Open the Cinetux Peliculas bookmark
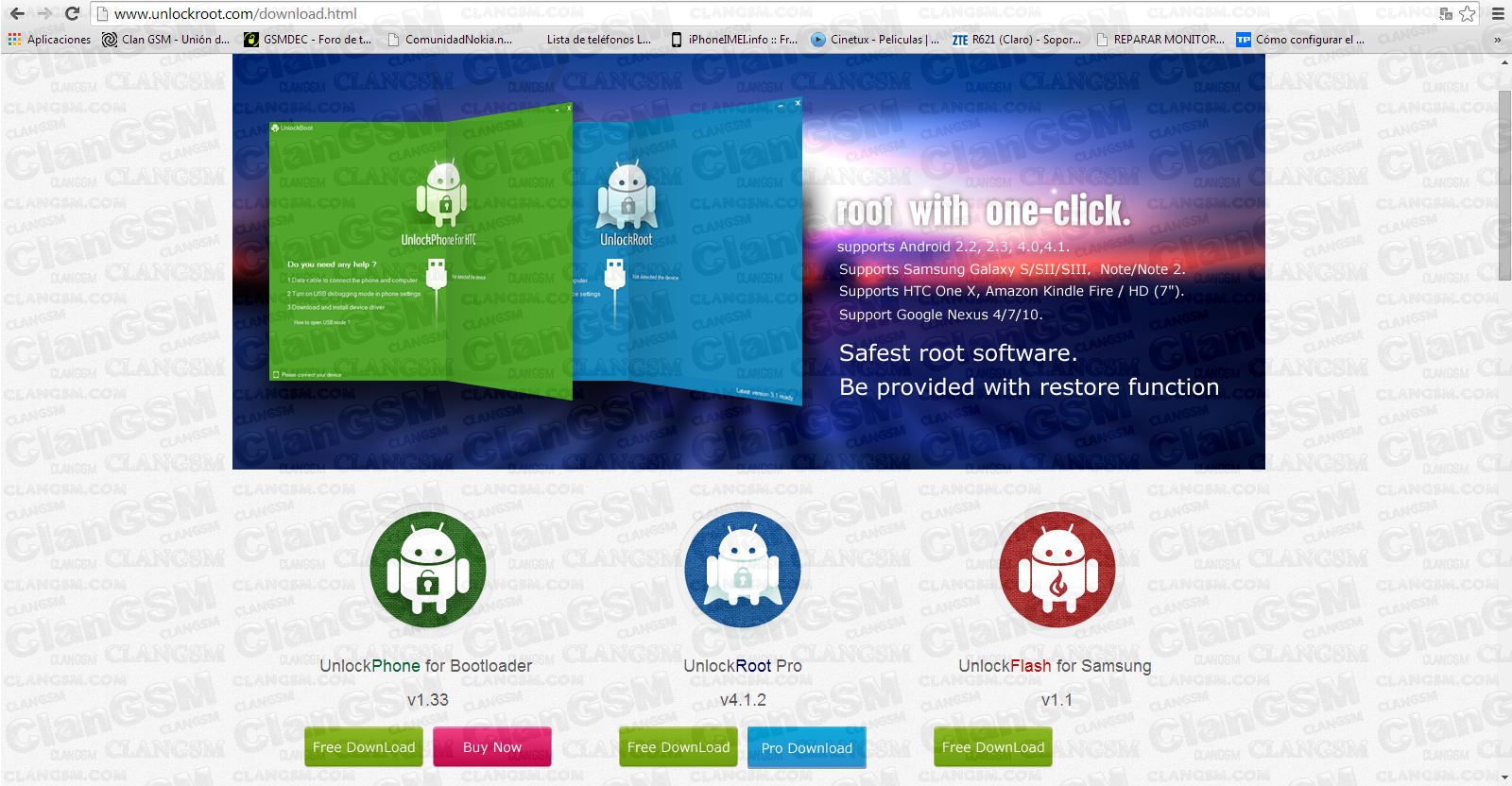The image size is (1512, 786). click(x=876, y=40)
